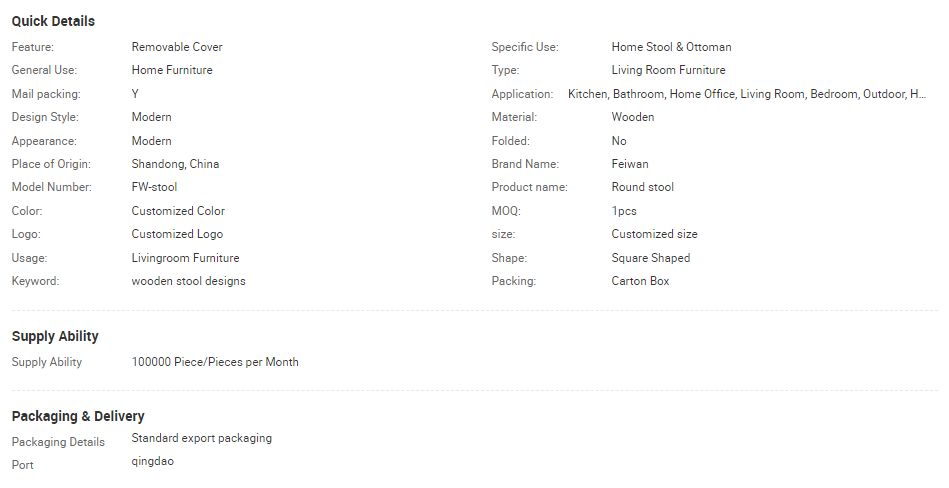Screen dimensions: 949x488
Task: Select the Carton Box packing value
Action: click(x=640, y=281)
